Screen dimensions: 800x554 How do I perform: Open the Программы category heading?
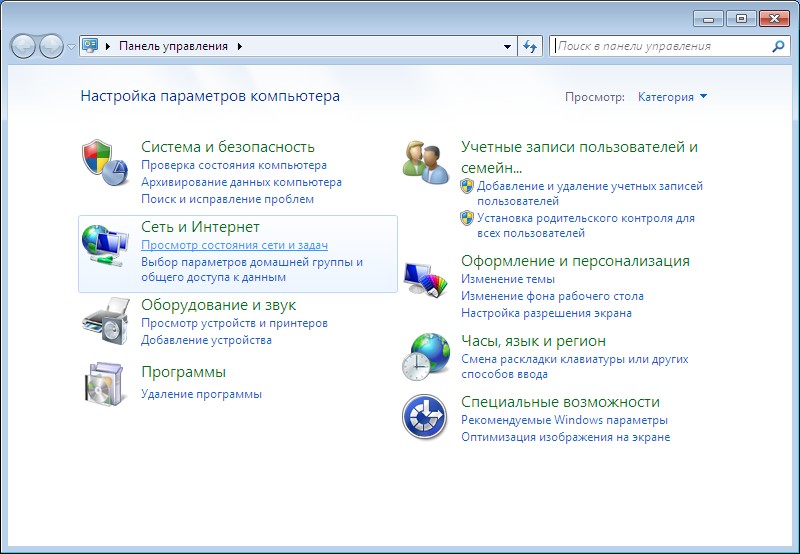pos(183,372)
